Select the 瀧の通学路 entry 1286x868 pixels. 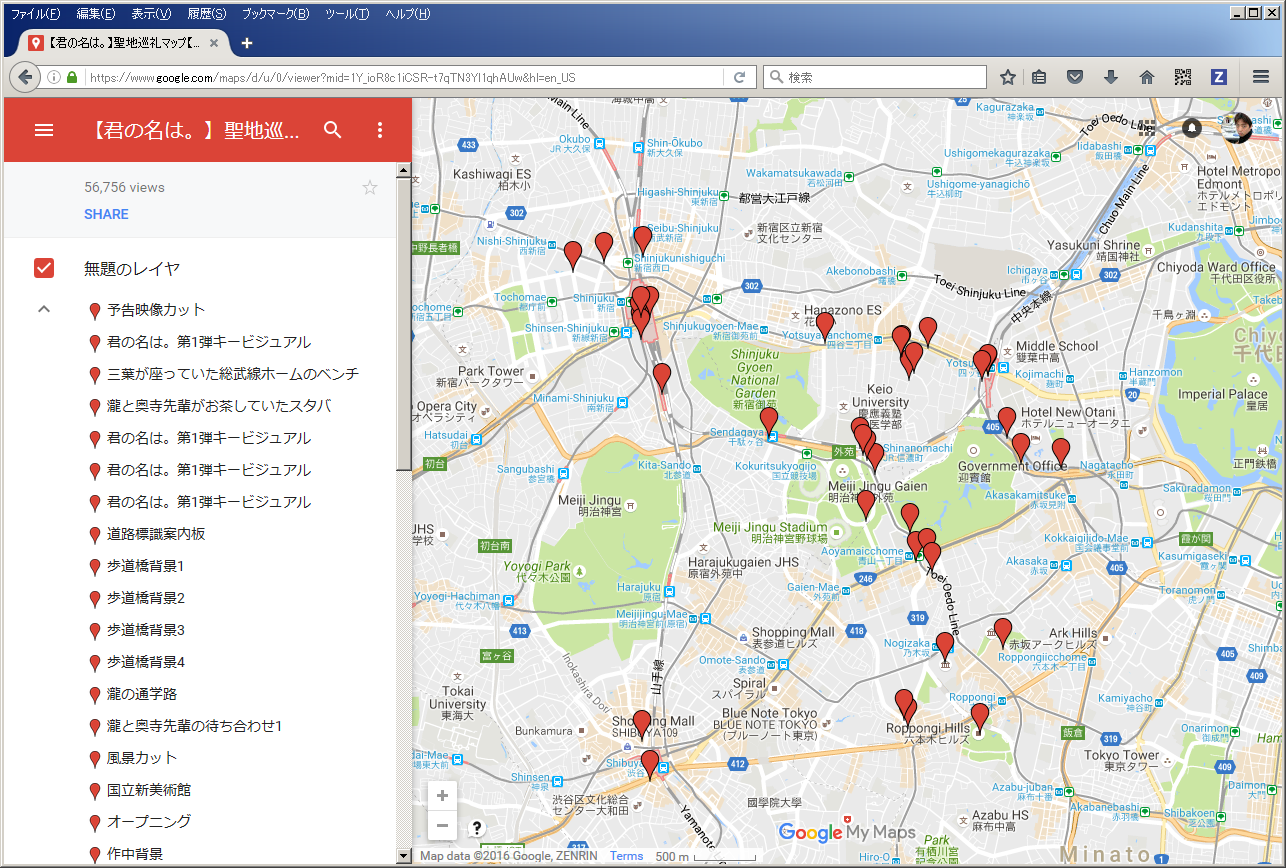(x=142, y=694)
